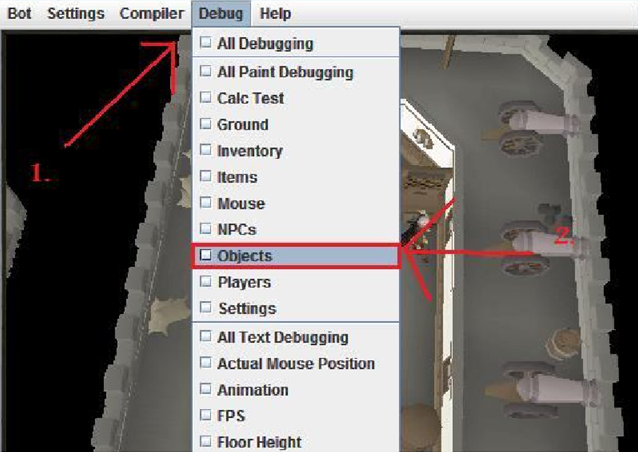Image resolution: width=638 pixels, height=452 pixels.
Task: Enable the Calc Test debug option
Action: tap(296, 98)
